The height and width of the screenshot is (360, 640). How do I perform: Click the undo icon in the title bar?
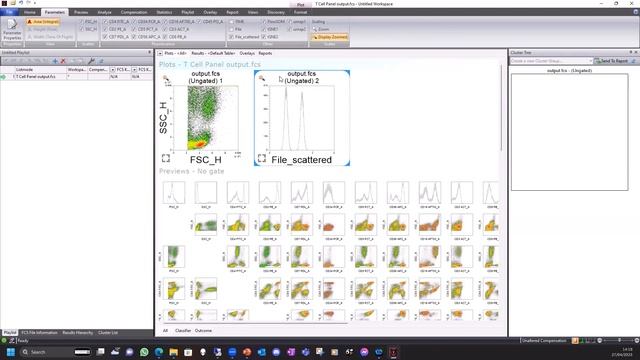tap(21, 3)
